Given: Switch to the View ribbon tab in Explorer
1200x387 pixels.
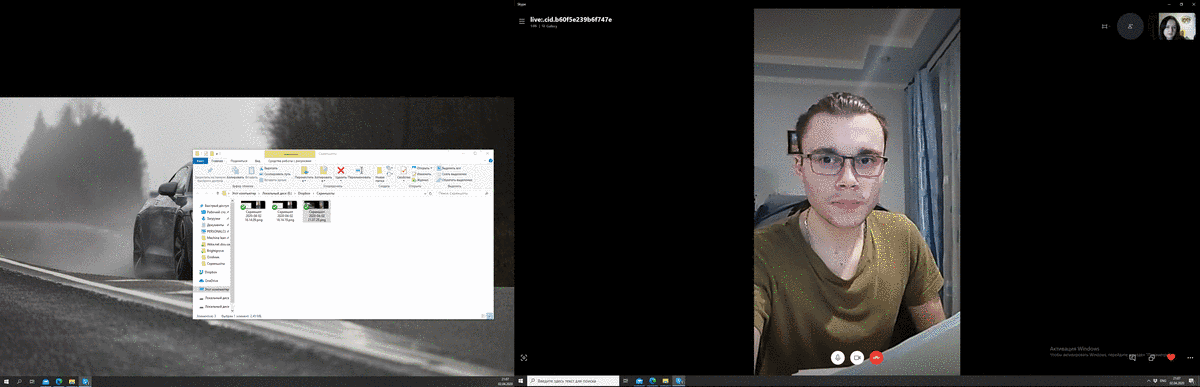Looking at the screenshot, I should [x=257, y=160].
